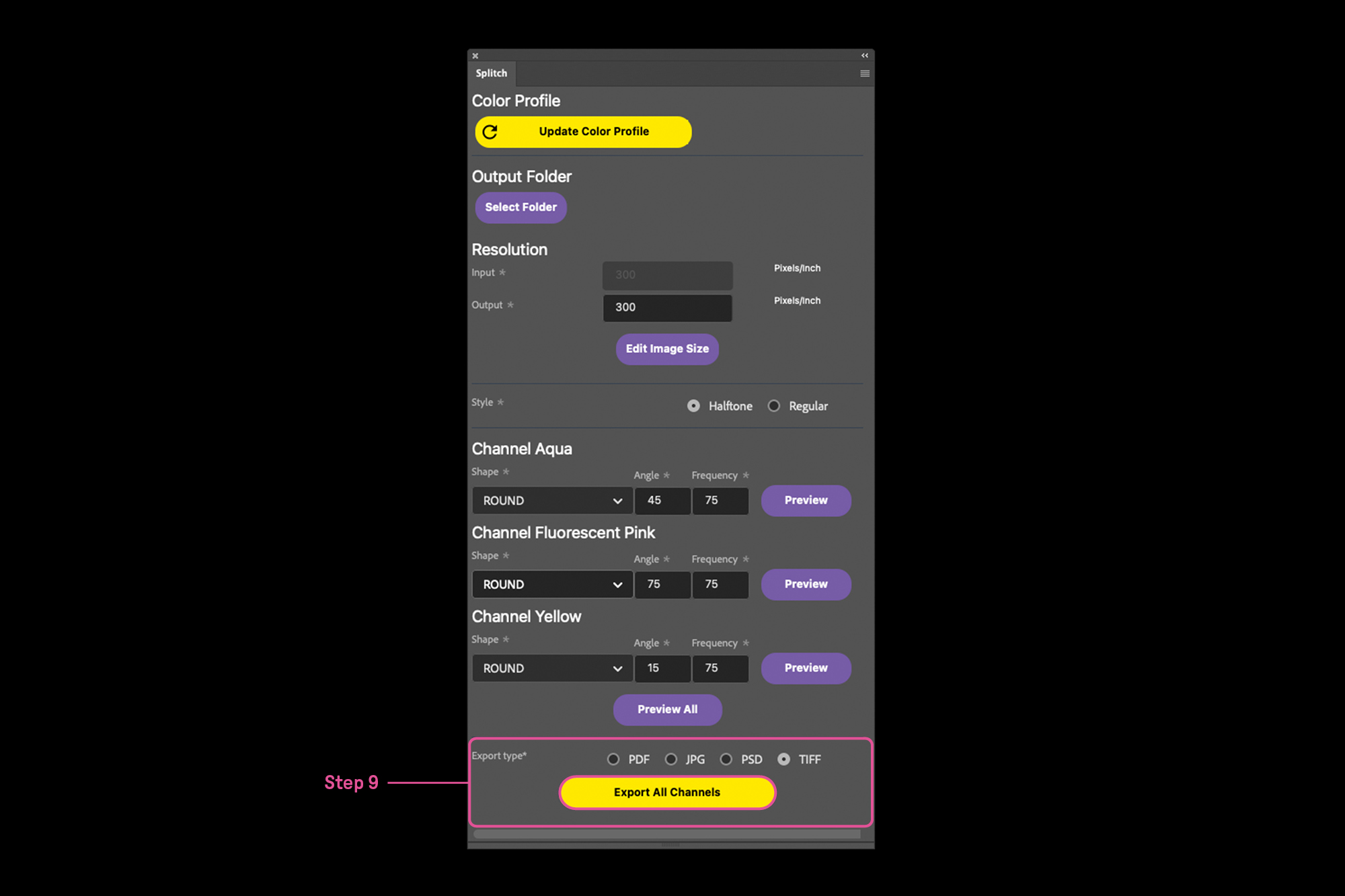Select the Regular style radio button
Image resolution: width=1345 pixels, height=896 pixels.
click(774, 406)
